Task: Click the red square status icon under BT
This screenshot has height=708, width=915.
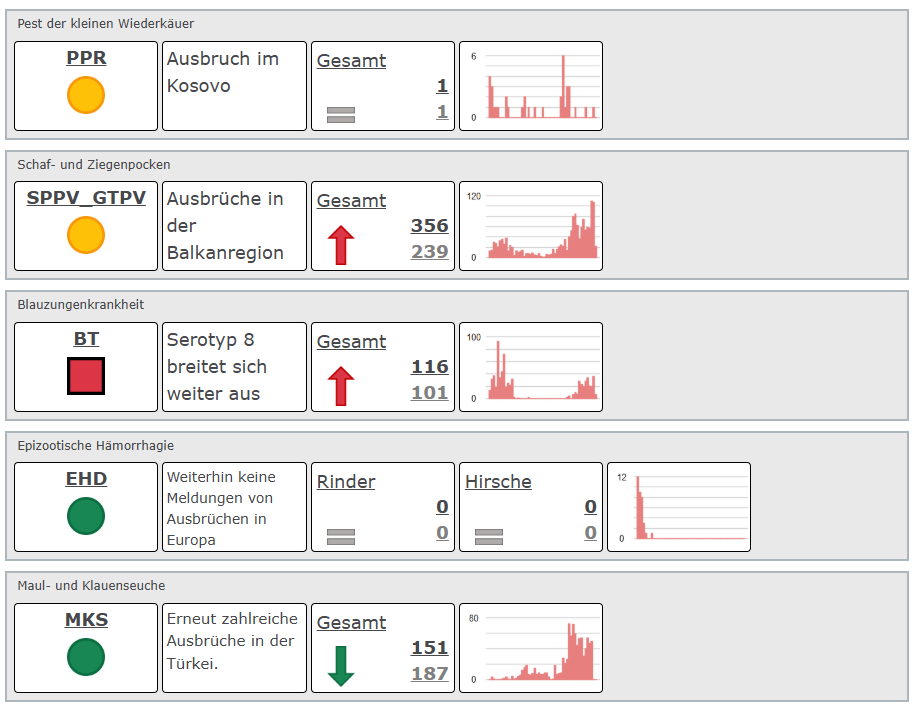Action: (86, 376)
